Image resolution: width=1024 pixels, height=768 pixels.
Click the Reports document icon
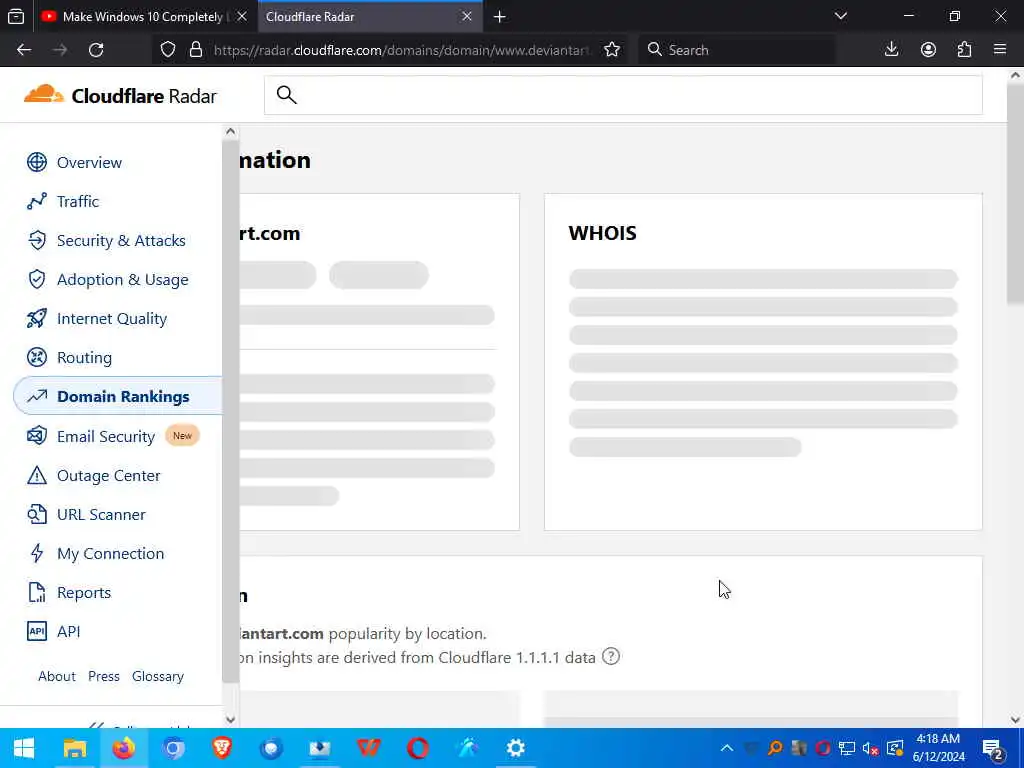(37, 592)
